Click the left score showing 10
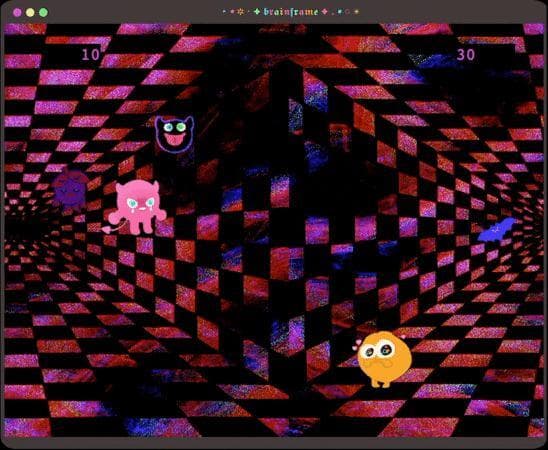Screen dimensions: 548x450 pos(90,55)
